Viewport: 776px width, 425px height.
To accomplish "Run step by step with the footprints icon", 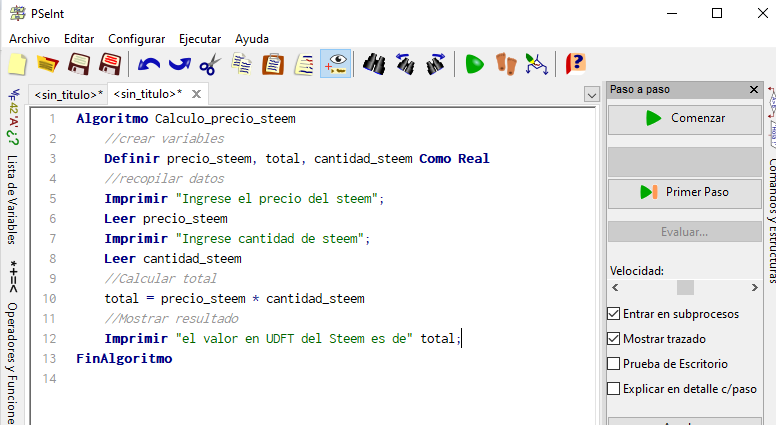I will (x=506, y=64).
